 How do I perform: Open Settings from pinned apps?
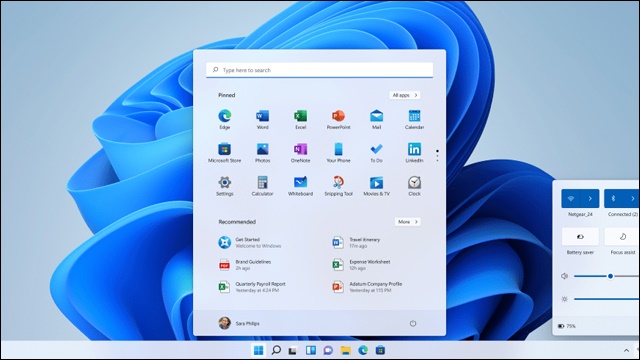coord(224,186)
